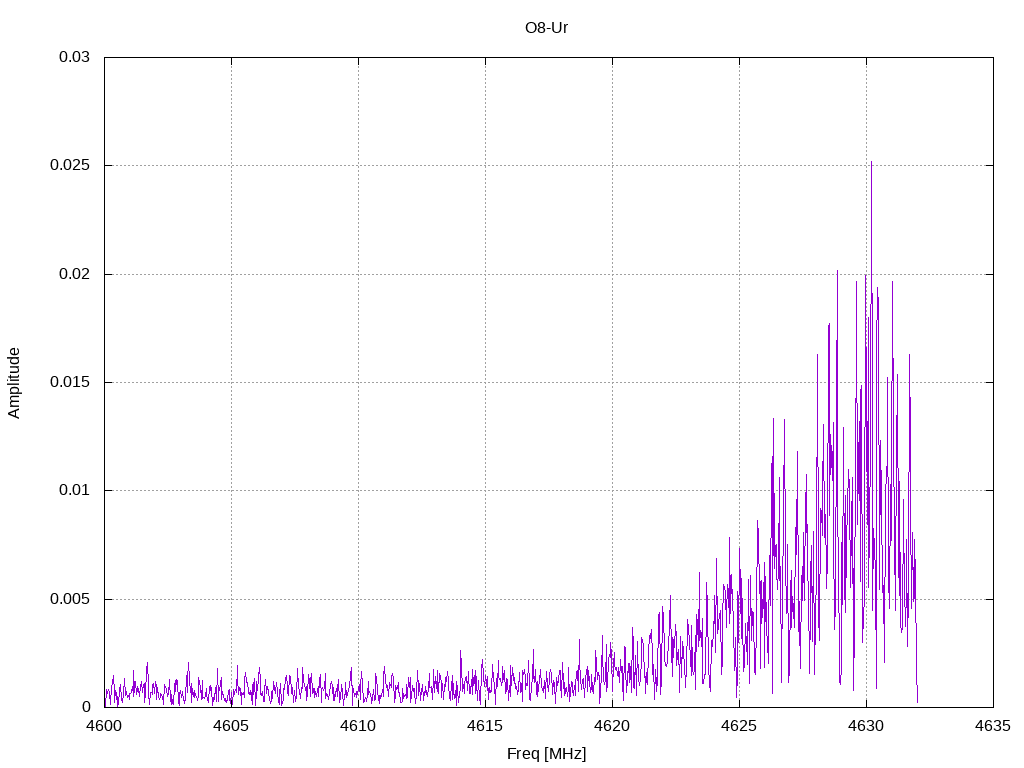1024x768 pixels.
Task: Select the 0.005 y-axis tick label
Action: tap(70, 599)
